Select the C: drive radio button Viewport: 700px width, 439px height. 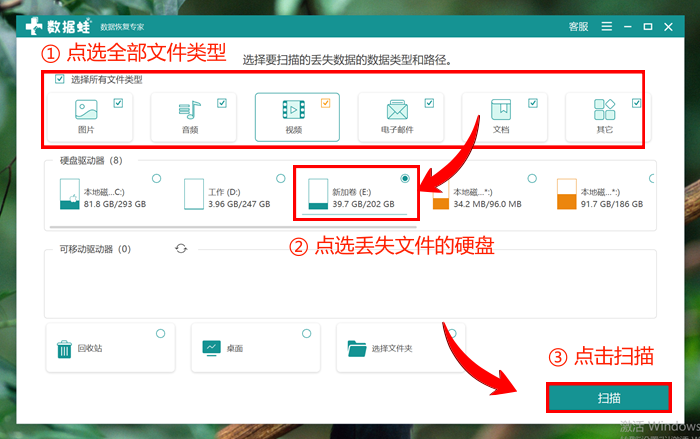[156, 178]
